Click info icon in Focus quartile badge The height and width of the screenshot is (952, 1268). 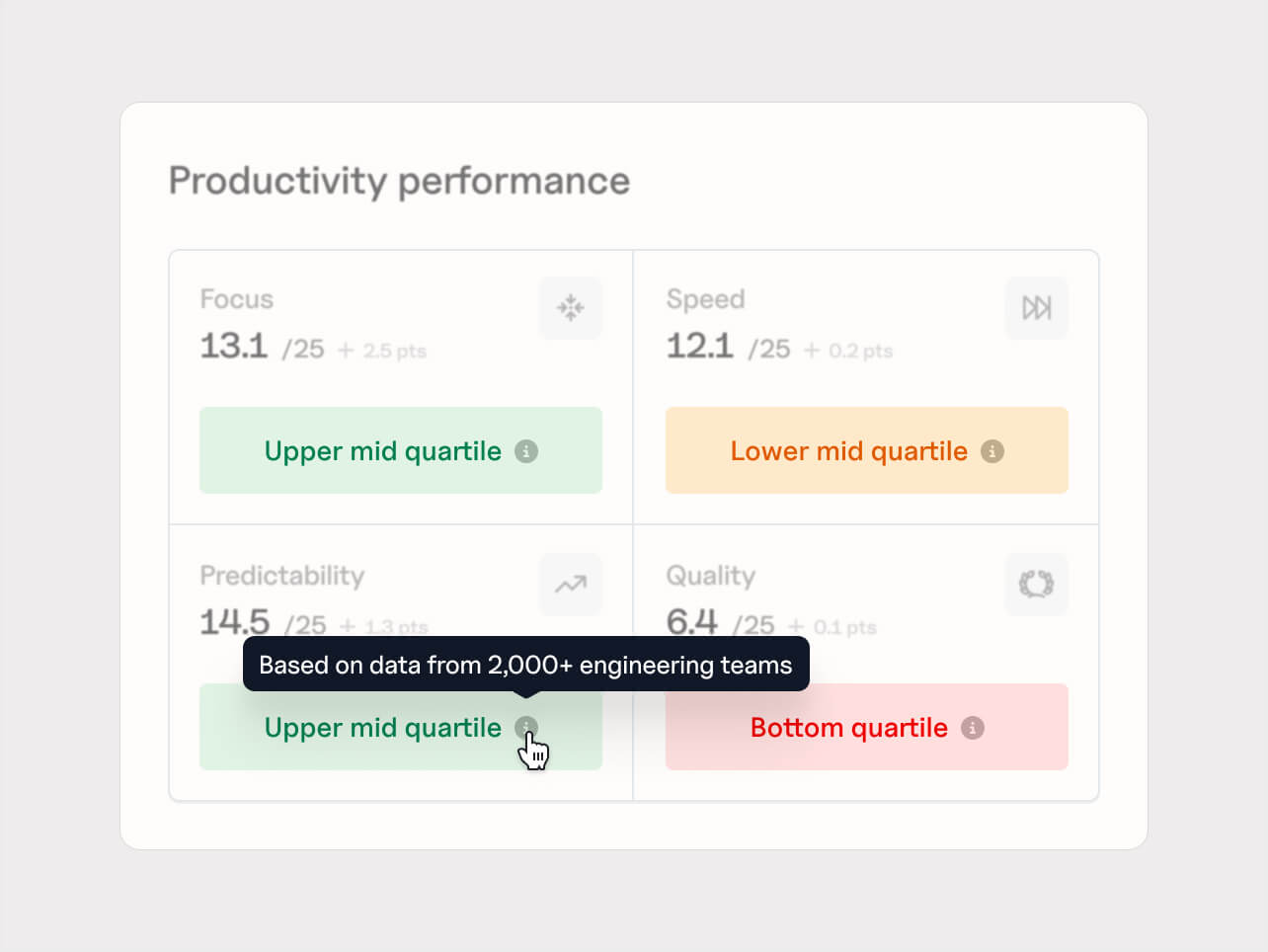(x=526, y=451)
